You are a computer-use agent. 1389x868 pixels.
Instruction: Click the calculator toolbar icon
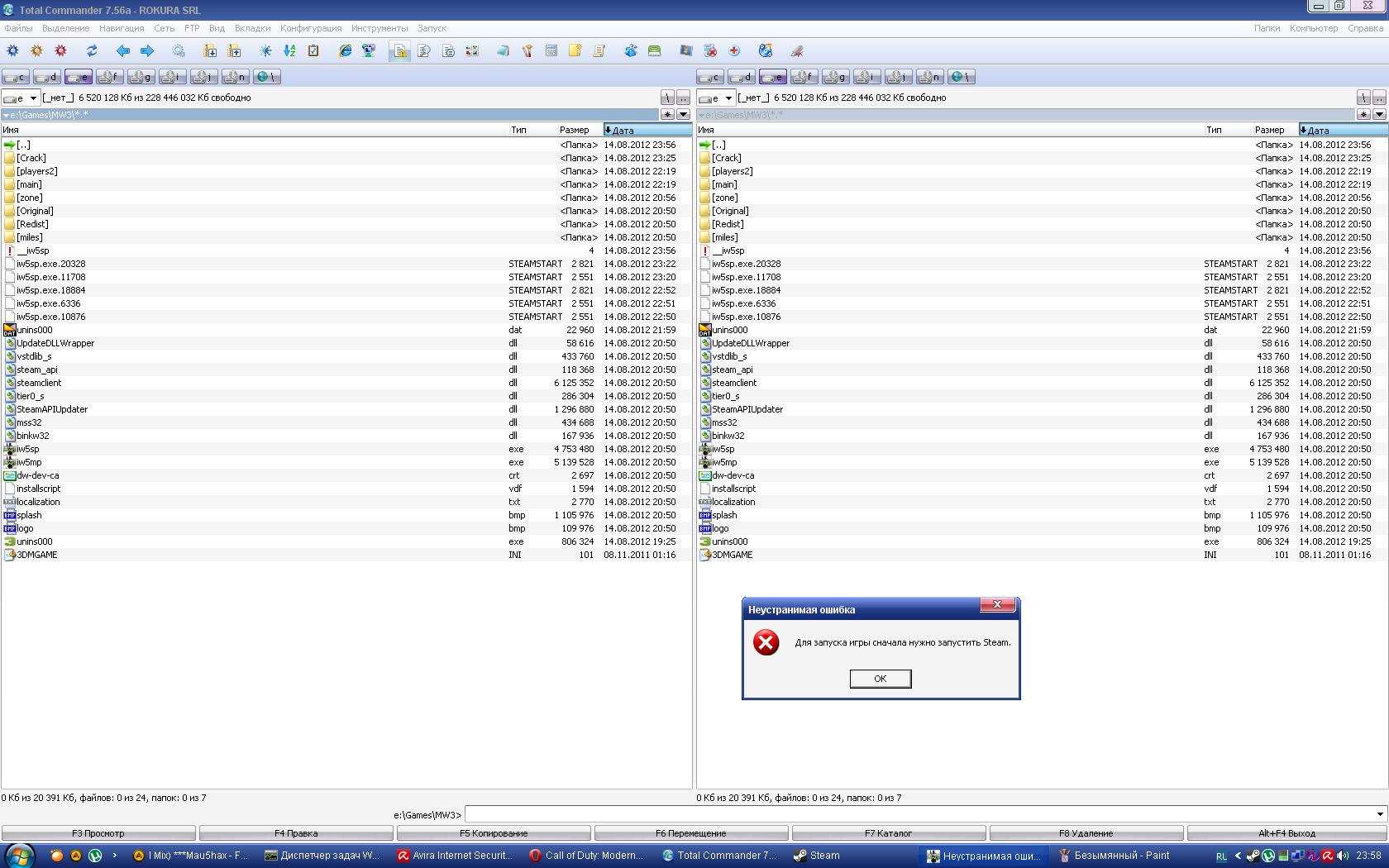click(x=551, y=51)
